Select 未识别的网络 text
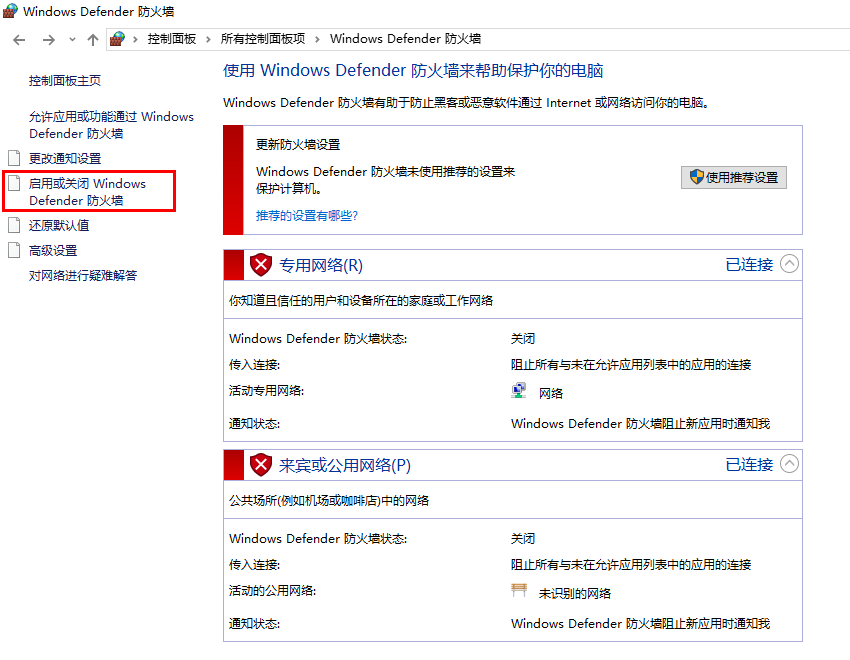850x660 pixels. (575, 593)
